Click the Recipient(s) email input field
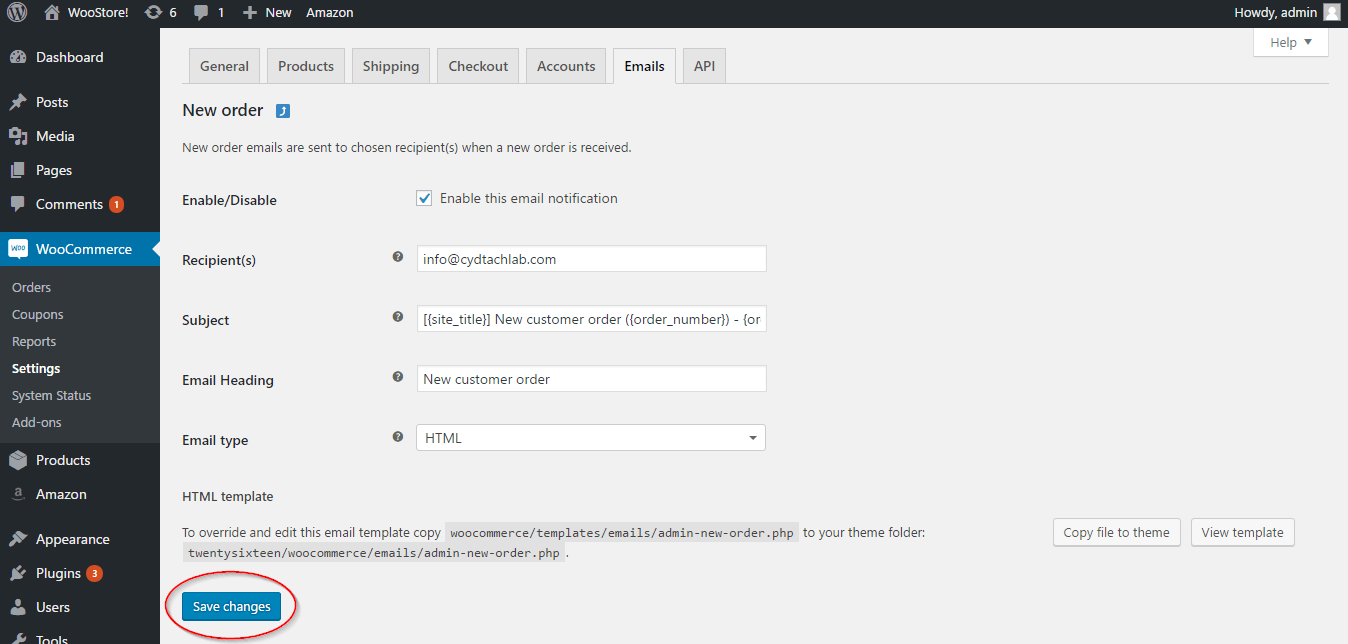Screen dimensions: 1348x644 (591, 259)
